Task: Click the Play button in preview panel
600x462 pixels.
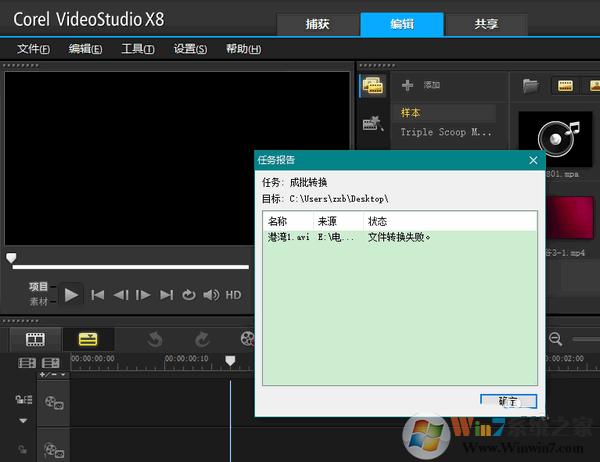Action: [71, 294]
